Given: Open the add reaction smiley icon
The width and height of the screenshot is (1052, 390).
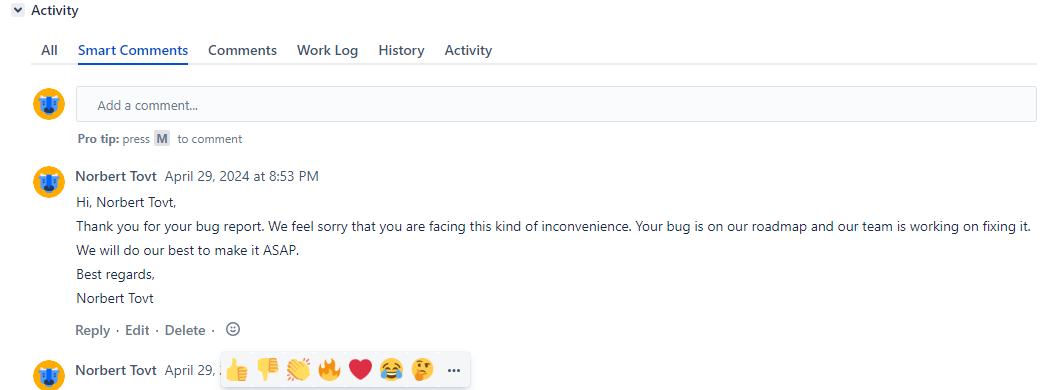Looking at the screenshot, I should 233,329.
